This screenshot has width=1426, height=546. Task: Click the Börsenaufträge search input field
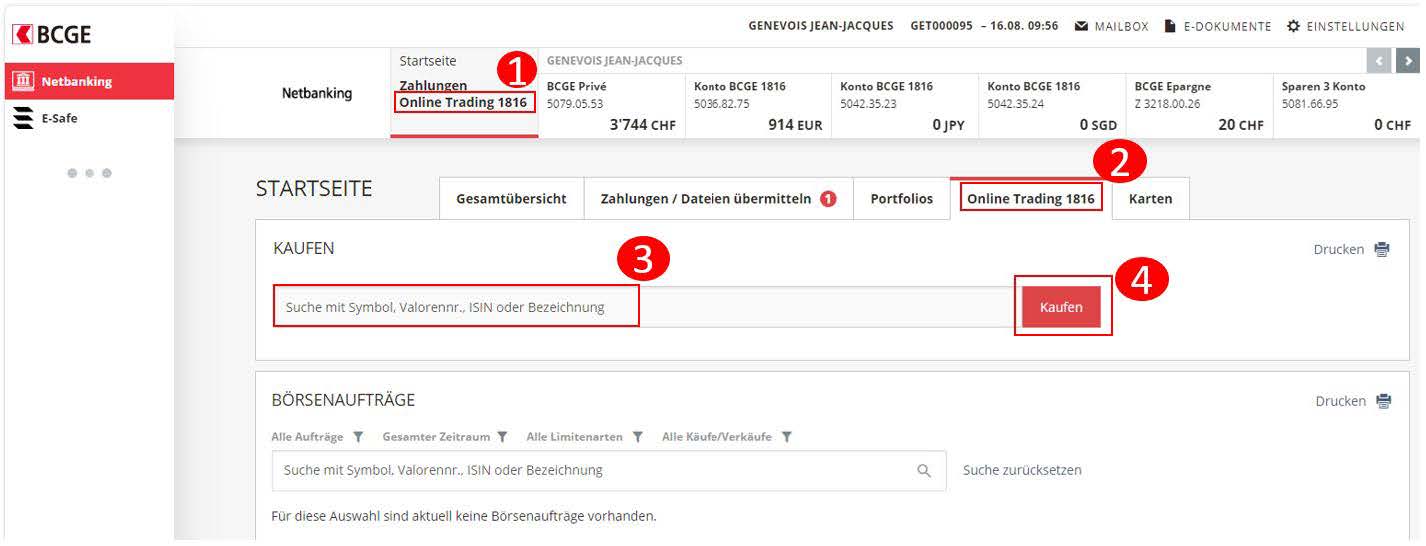tap(609, 470)
